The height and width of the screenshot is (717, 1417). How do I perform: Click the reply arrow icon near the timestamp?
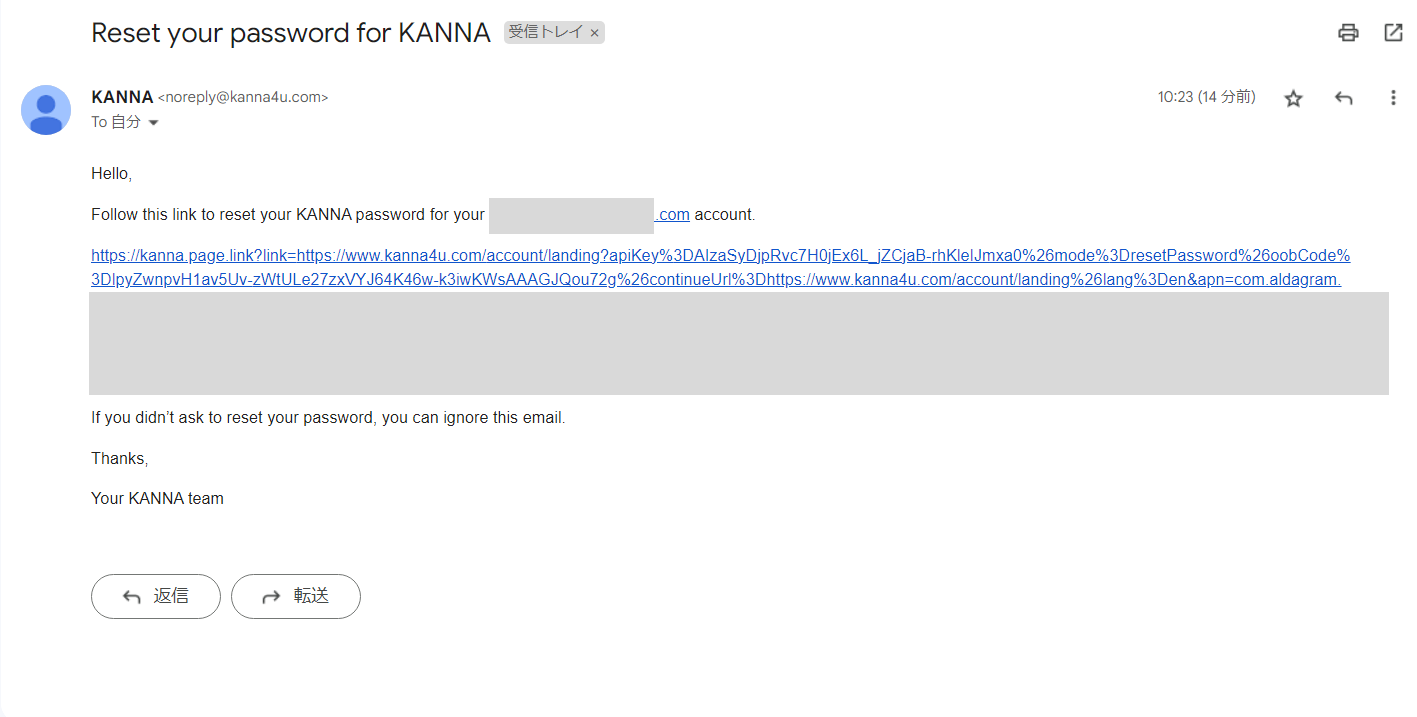[x=1343, y=97]
